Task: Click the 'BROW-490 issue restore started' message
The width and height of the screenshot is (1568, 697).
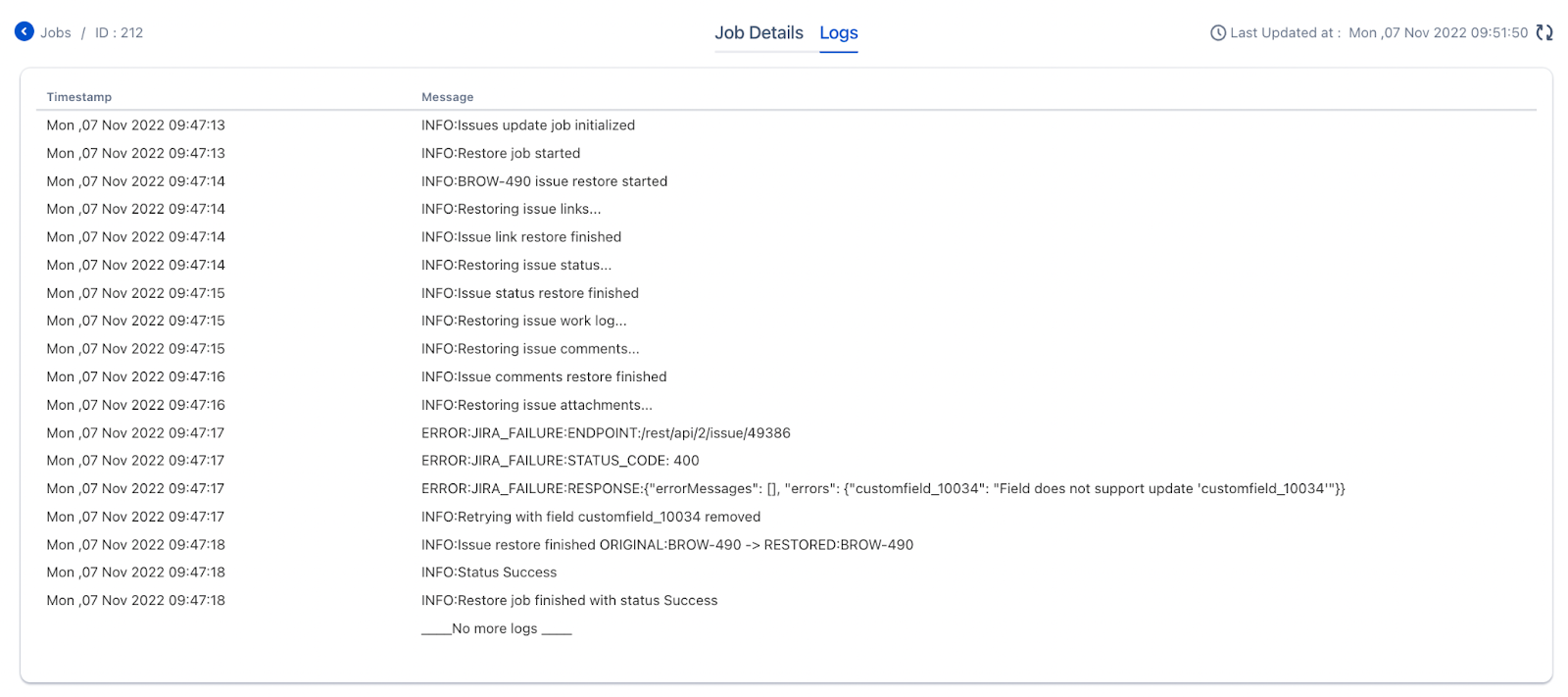Action: pos(545,181)
